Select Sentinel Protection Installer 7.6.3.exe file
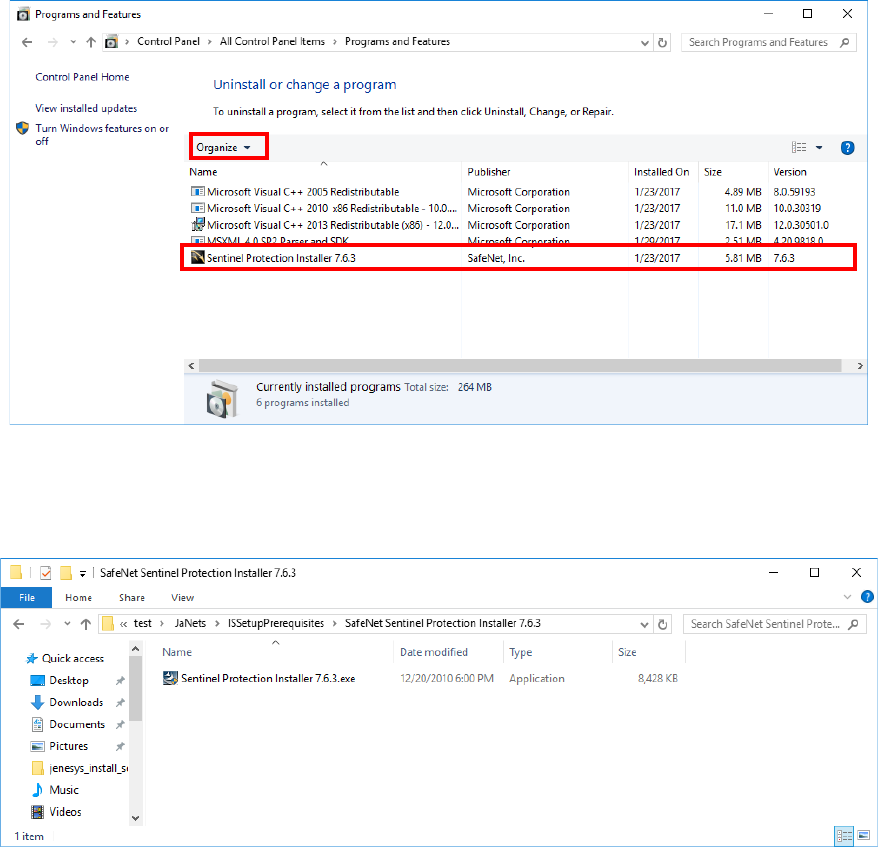 pyautogui.click(x=268, y=678)
